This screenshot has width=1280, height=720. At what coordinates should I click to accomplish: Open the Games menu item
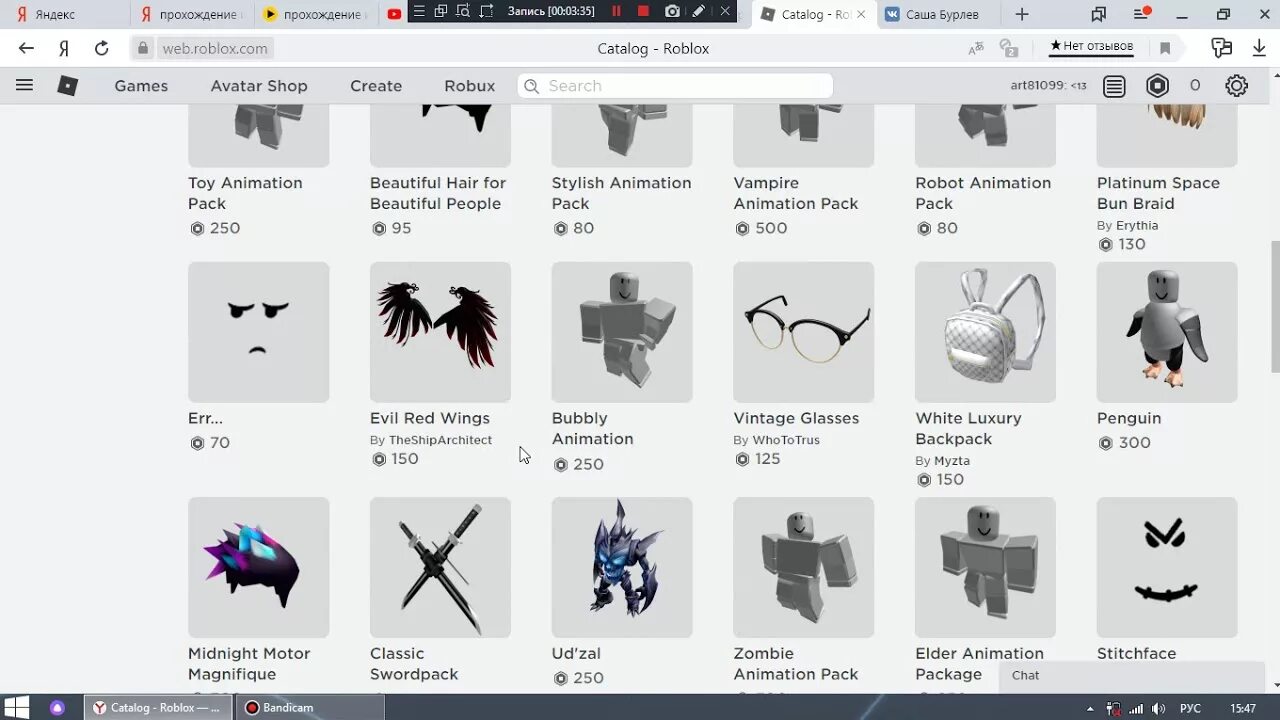141,86
